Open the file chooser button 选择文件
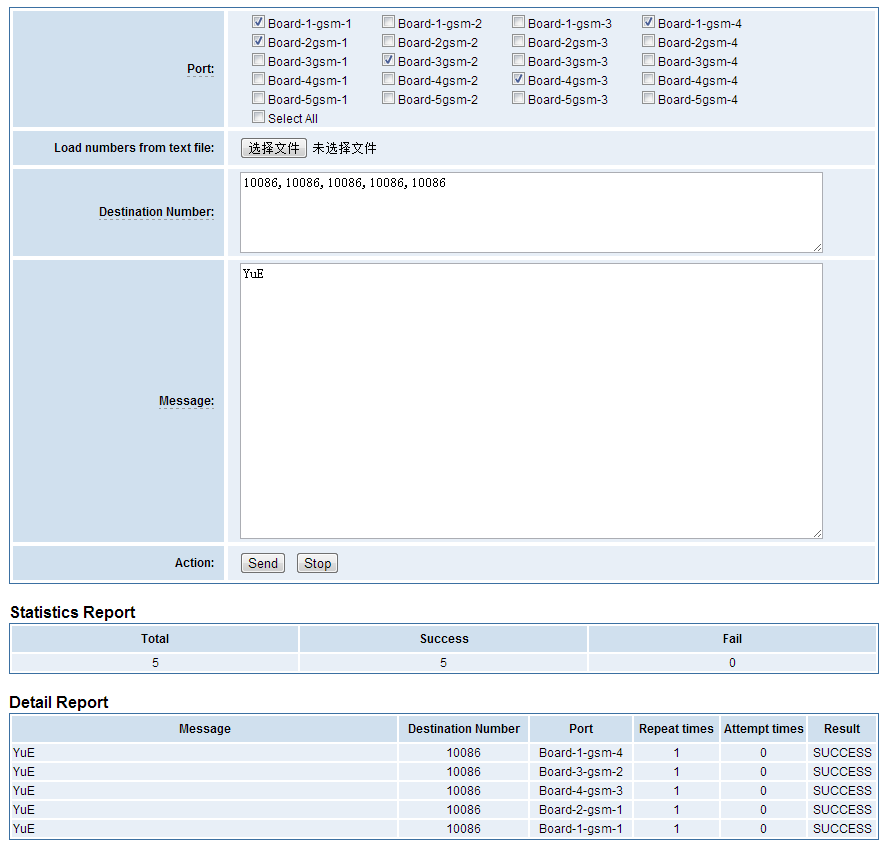 [x=274, y=148]
